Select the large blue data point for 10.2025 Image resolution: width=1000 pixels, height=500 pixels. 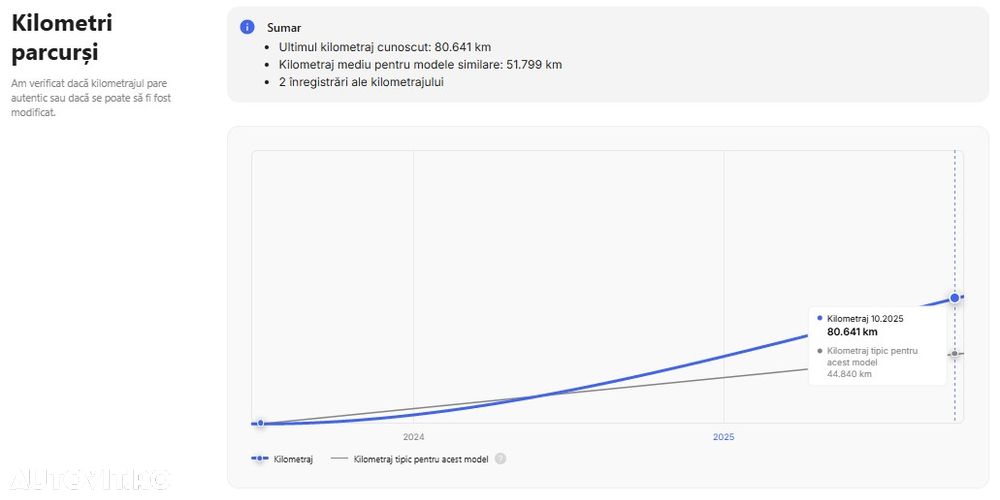[x=955, y=298]
